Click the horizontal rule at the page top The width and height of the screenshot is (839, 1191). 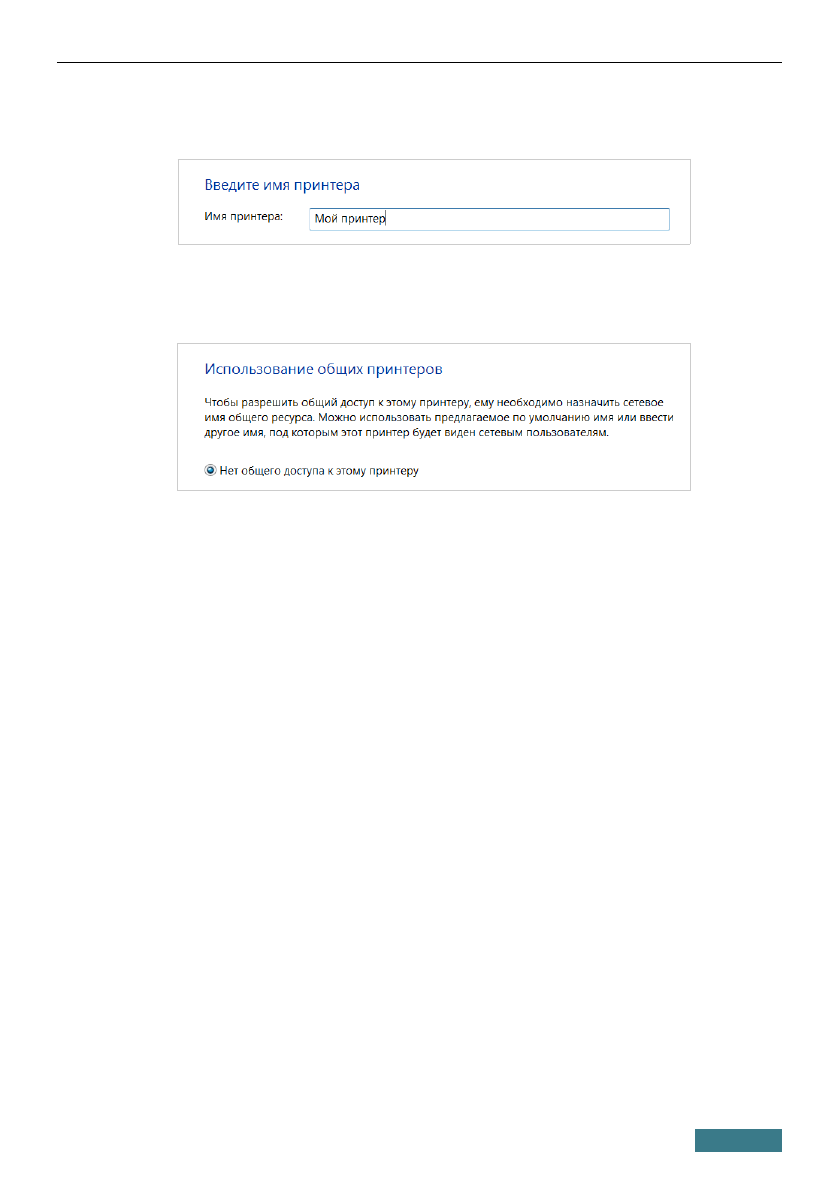[419, 60]
